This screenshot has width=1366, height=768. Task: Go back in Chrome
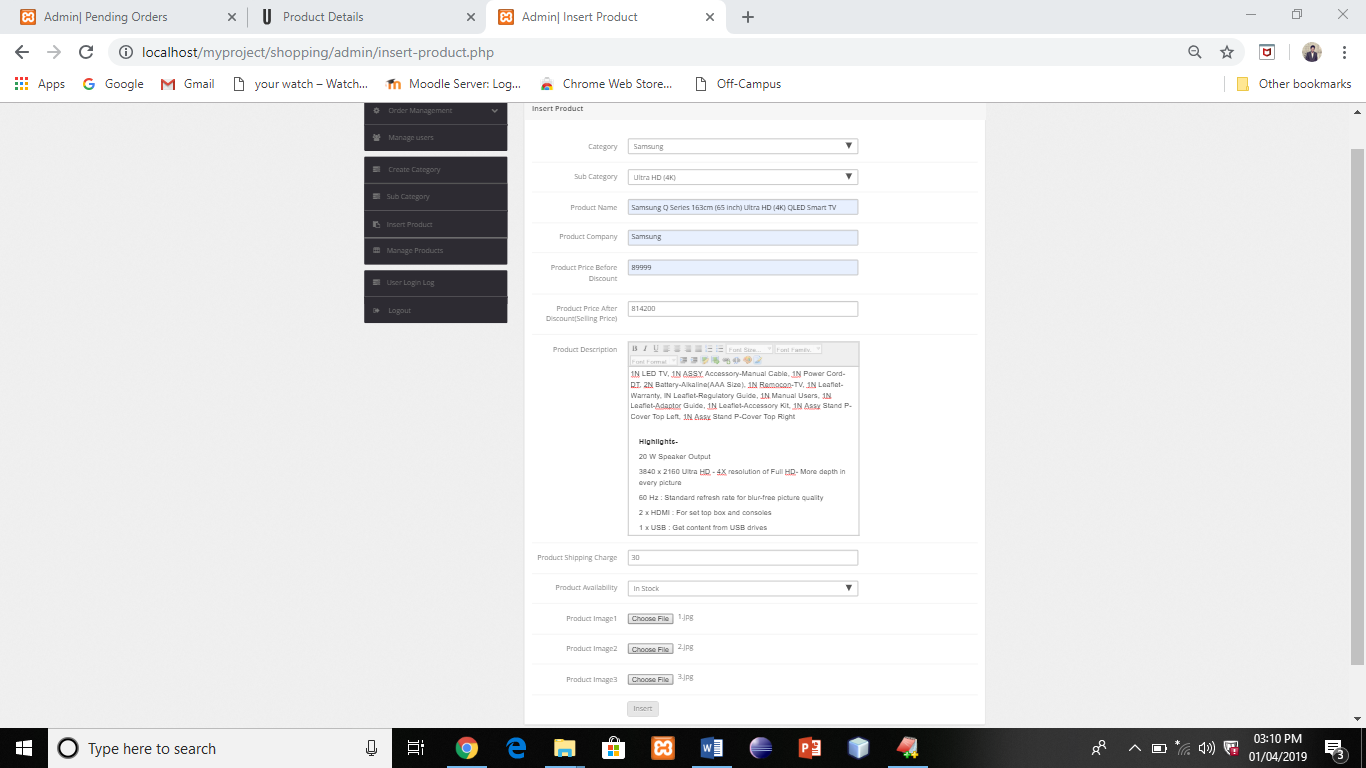(22, 52)
